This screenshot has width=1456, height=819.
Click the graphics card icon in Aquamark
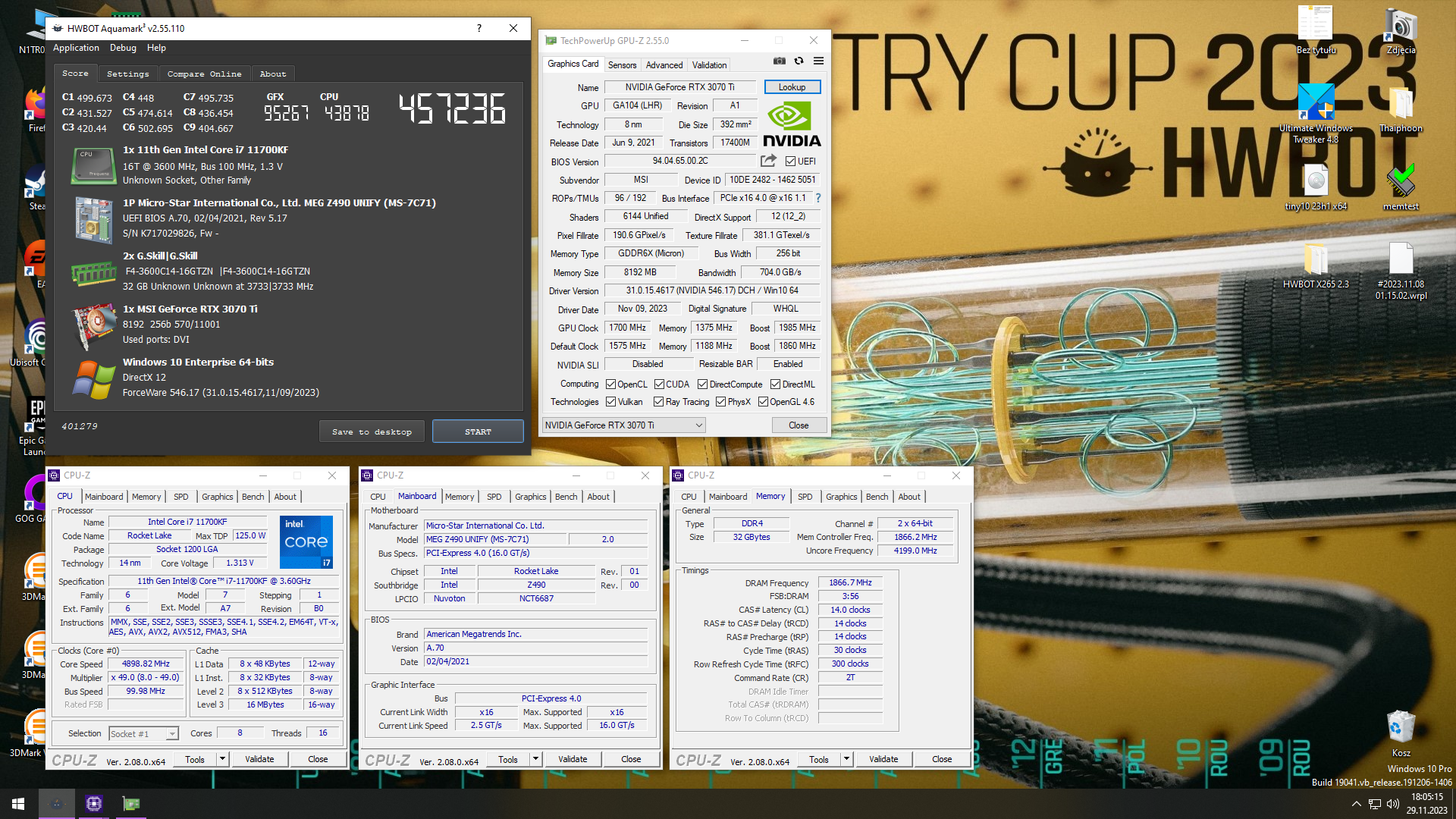coord(93,326)
